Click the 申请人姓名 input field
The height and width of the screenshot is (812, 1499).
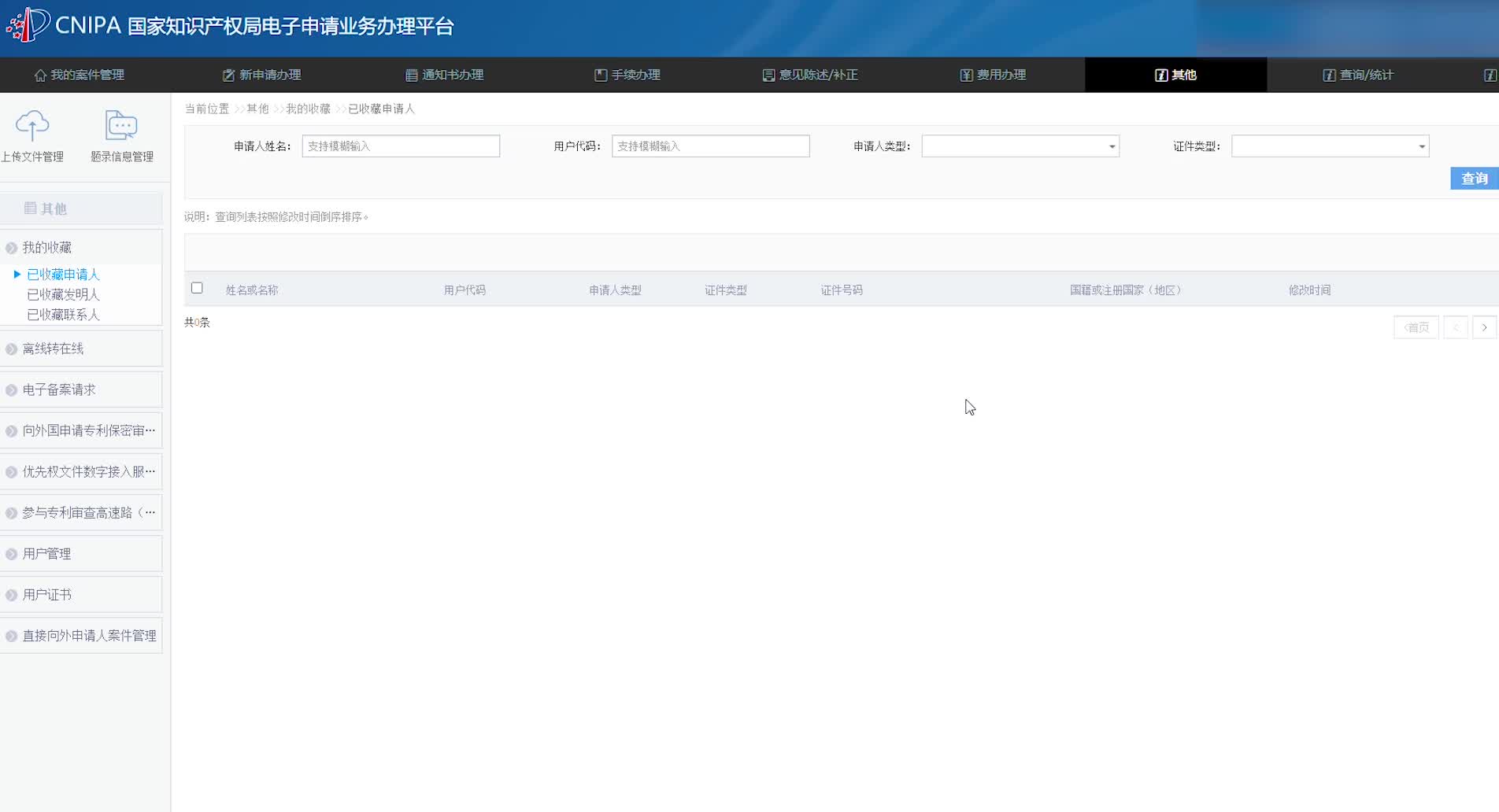coord(401,146)
